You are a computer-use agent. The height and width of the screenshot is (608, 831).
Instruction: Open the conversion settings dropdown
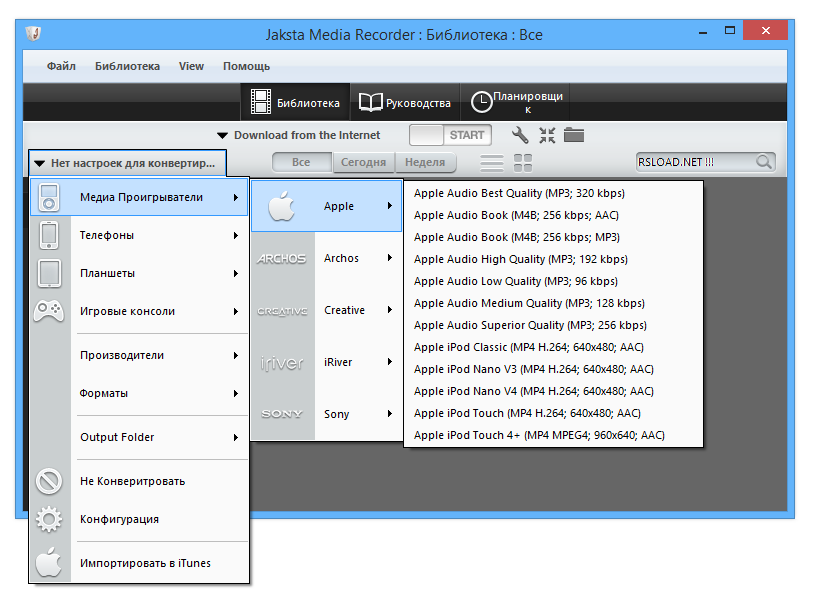[125, 163]
